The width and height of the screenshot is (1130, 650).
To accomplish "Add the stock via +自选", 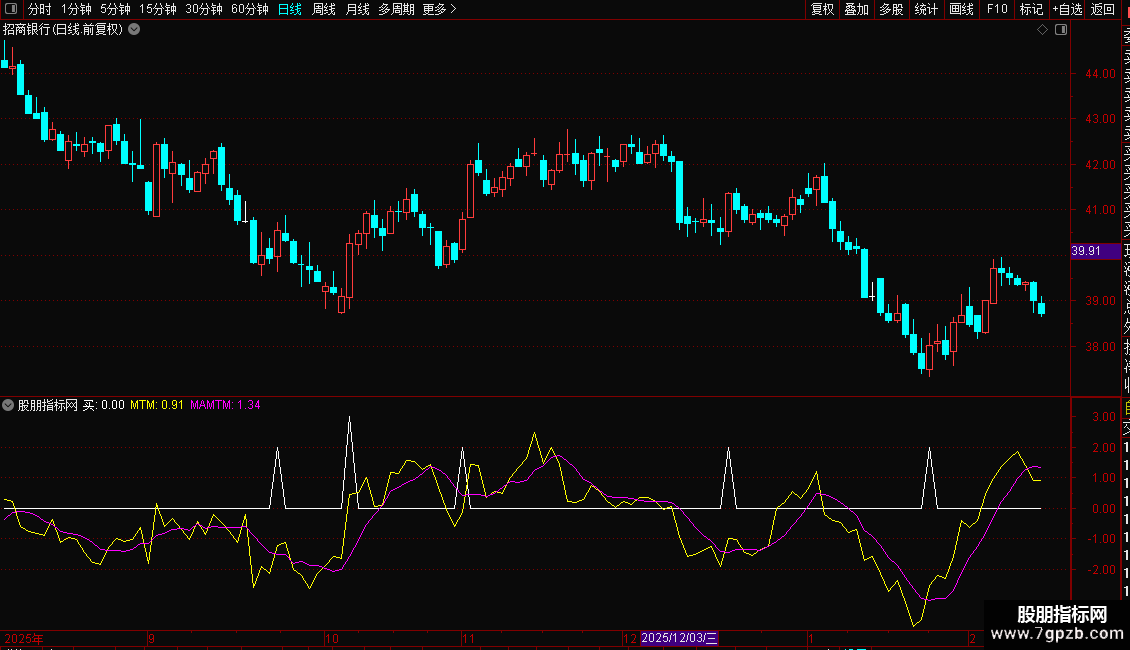I will pyautogui.click(x=1067, y=9).
